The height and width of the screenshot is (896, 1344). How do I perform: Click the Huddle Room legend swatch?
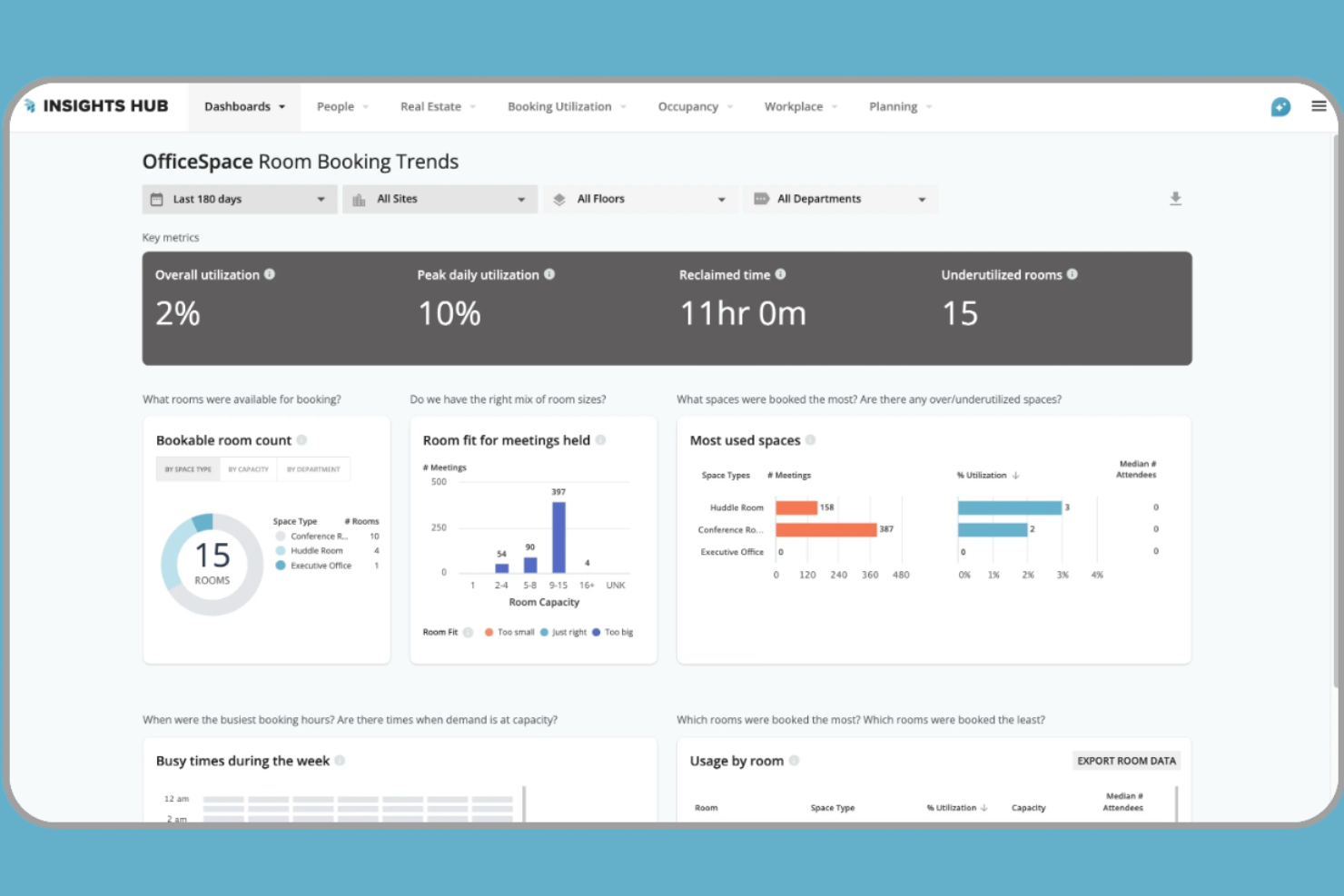point(281,551)
